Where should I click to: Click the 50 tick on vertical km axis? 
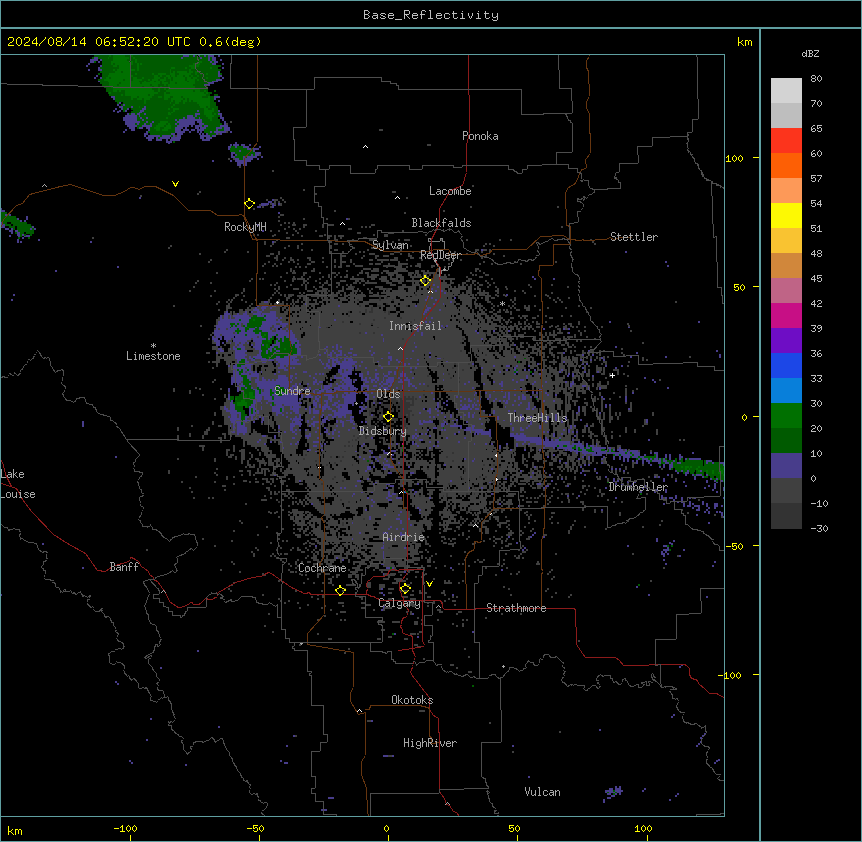pyautogui.click(x=739, y=287)
